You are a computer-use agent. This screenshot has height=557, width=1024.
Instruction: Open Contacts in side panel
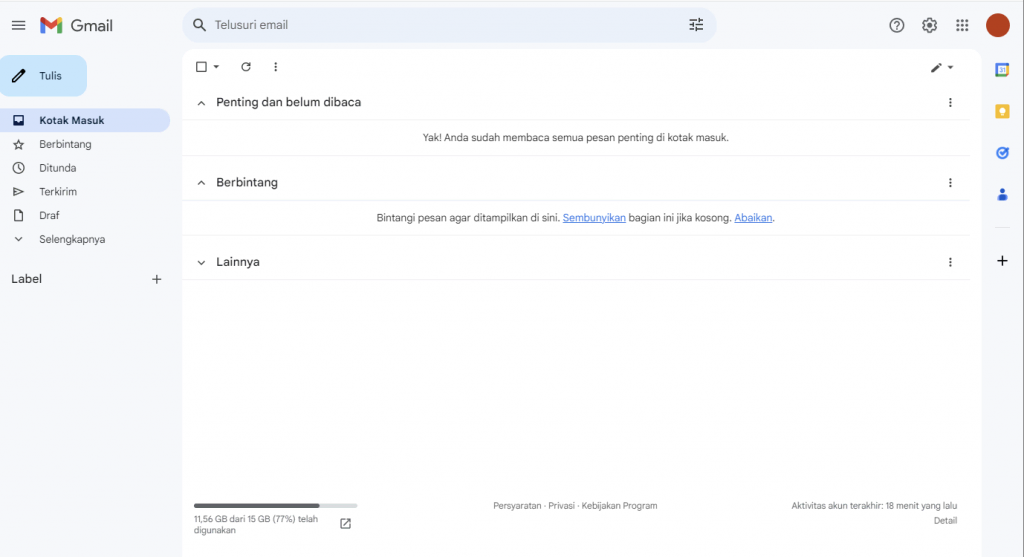coord(1002,195)
